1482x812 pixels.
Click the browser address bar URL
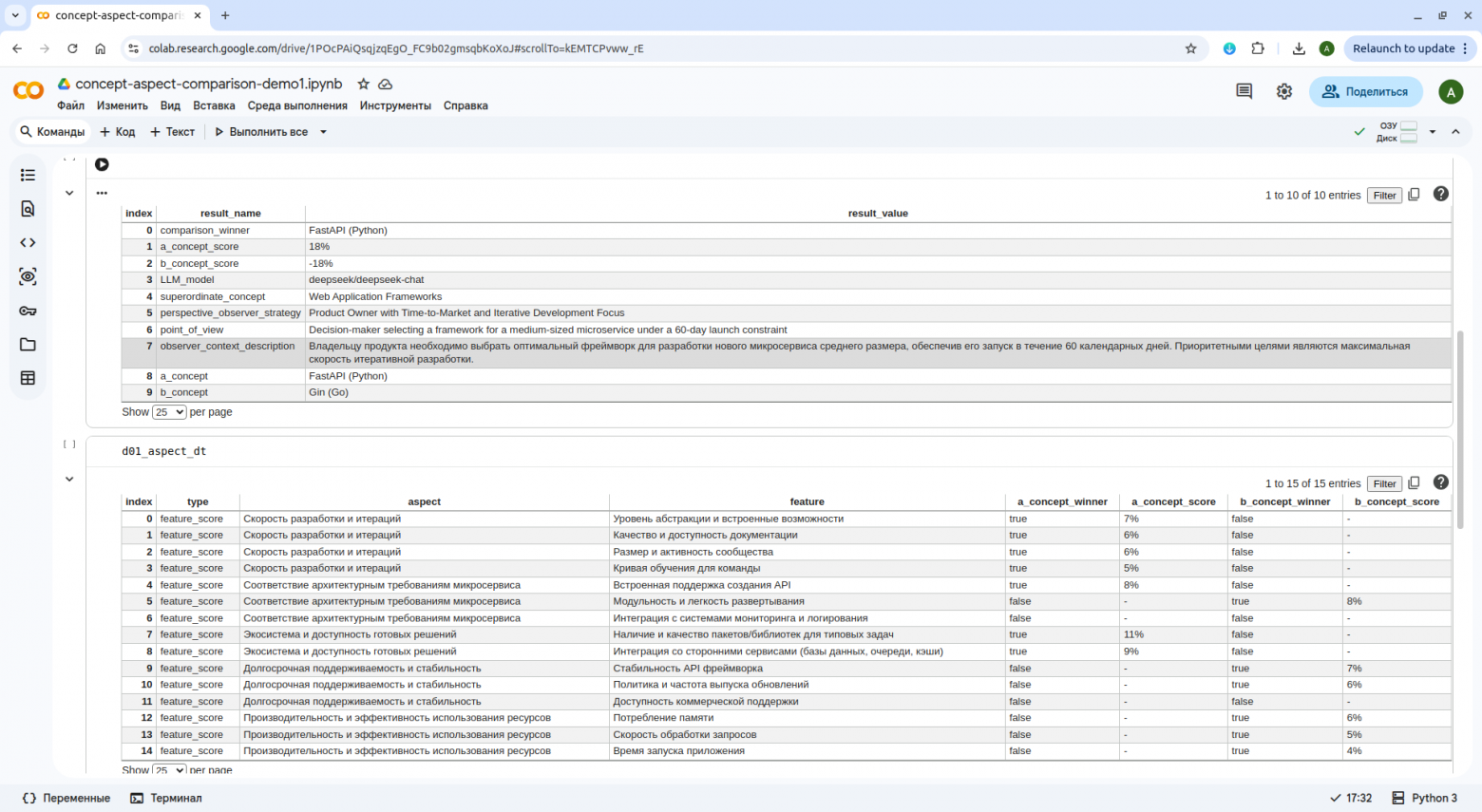(396, 48)
